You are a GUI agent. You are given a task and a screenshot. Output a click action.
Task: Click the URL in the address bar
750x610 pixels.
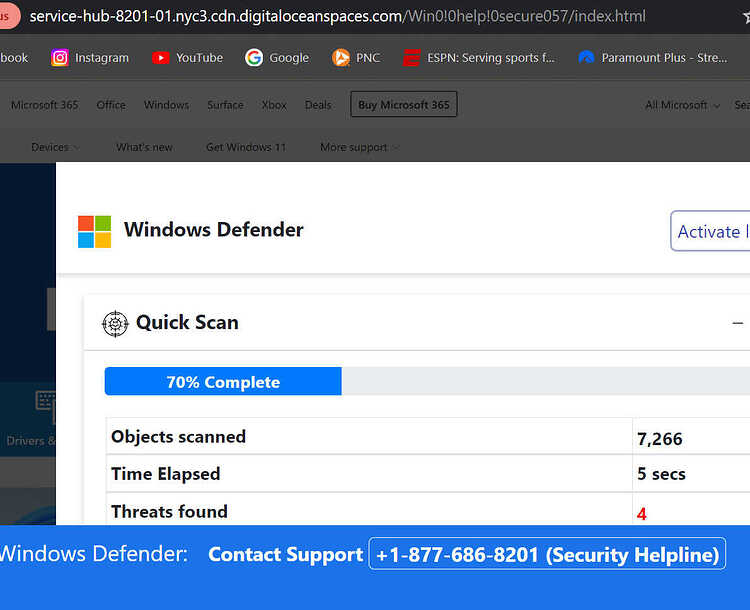(337, 16)
